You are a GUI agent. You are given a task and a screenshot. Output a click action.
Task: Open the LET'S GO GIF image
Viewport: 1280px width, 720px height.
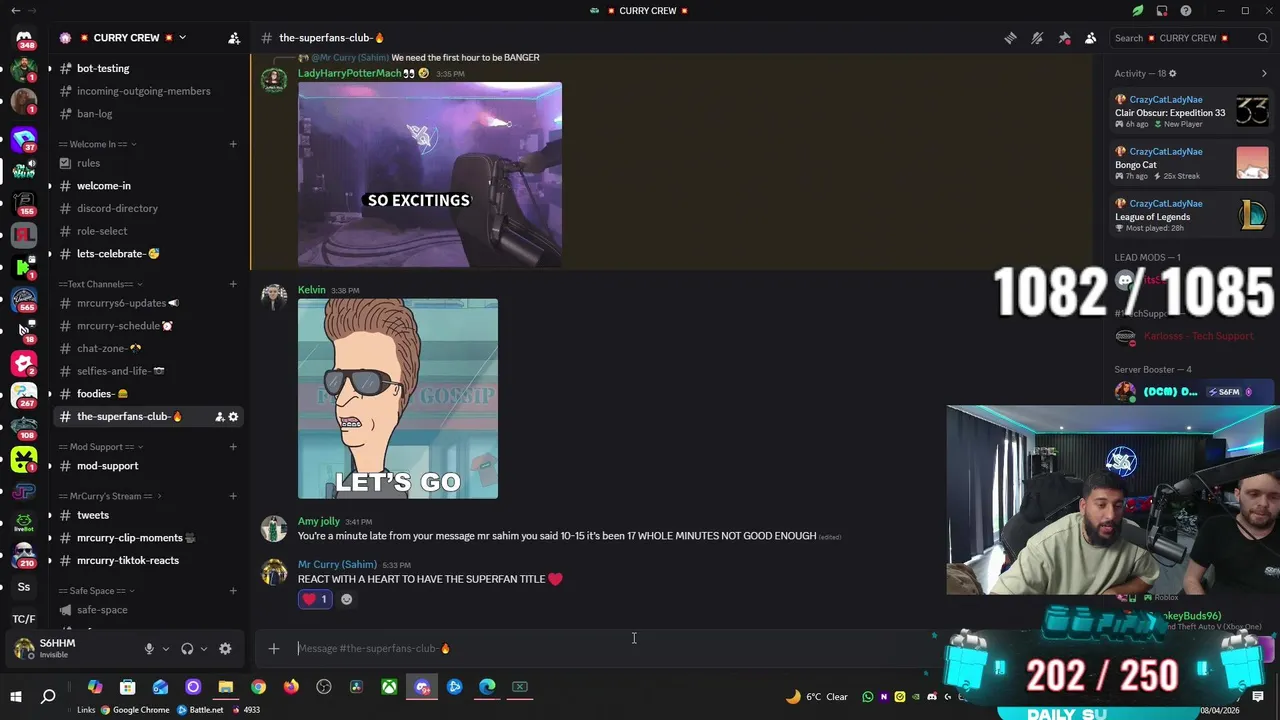click(x=398, y=399)
